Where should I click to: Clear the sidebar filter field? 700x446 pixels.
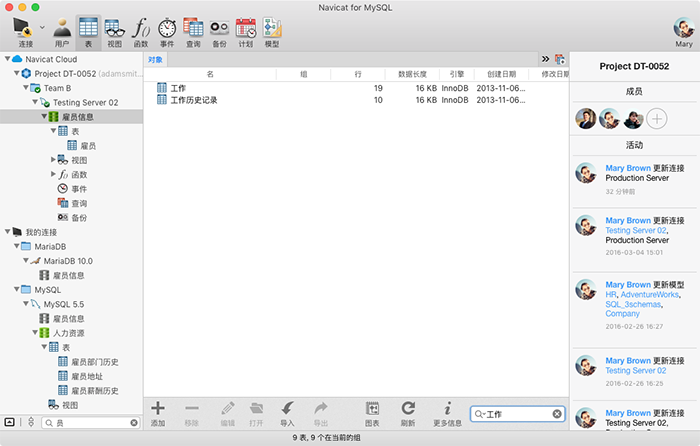point(134,422)
